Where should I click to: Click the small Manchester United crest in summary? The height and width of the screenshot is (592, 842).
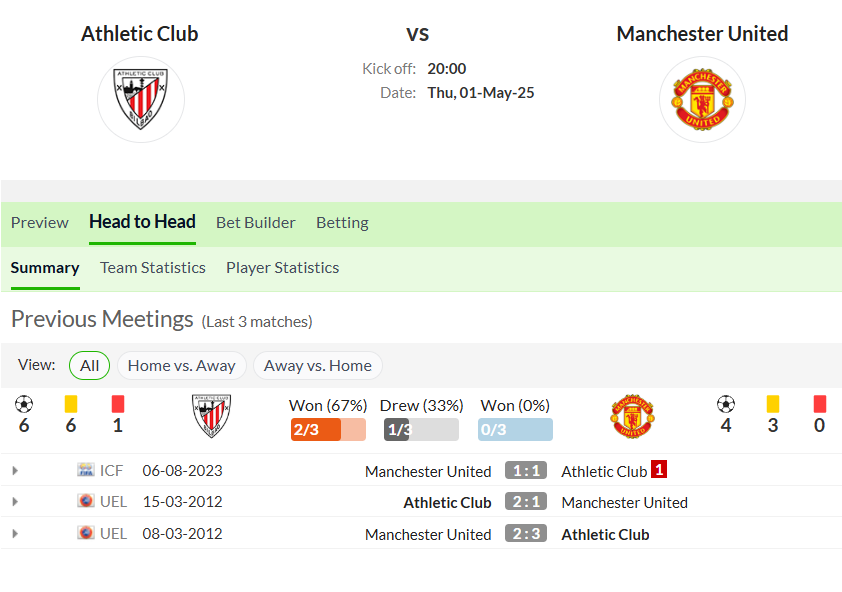pyautogui.click(x=633, y=416)
